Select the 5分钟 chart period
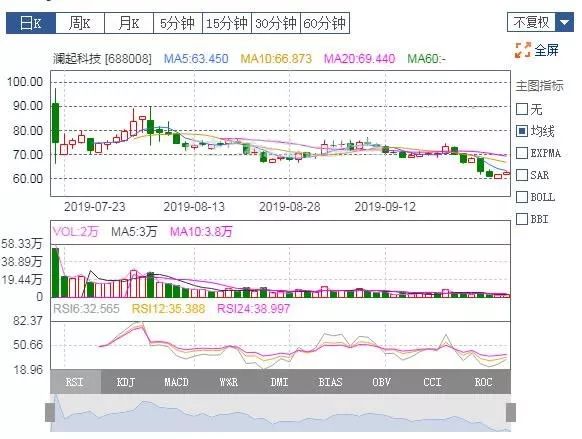Viewport: 582px width, 439px height. [x=178, y=23]
